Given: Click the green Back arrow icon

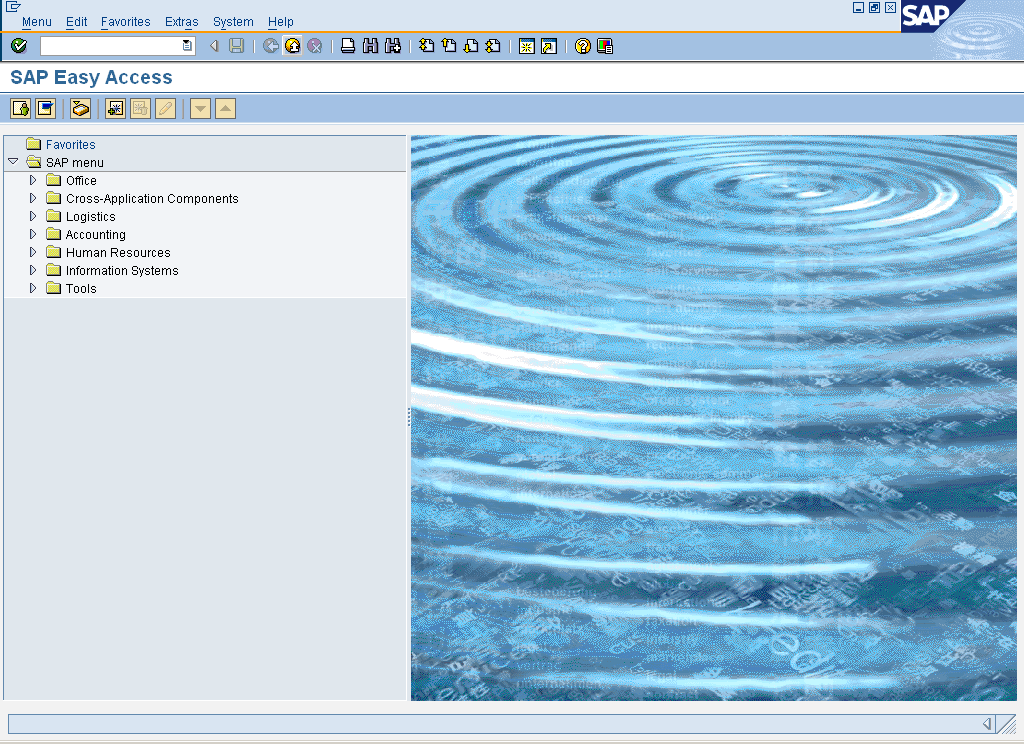Looking at the screenshot, I should coord(270,46).
